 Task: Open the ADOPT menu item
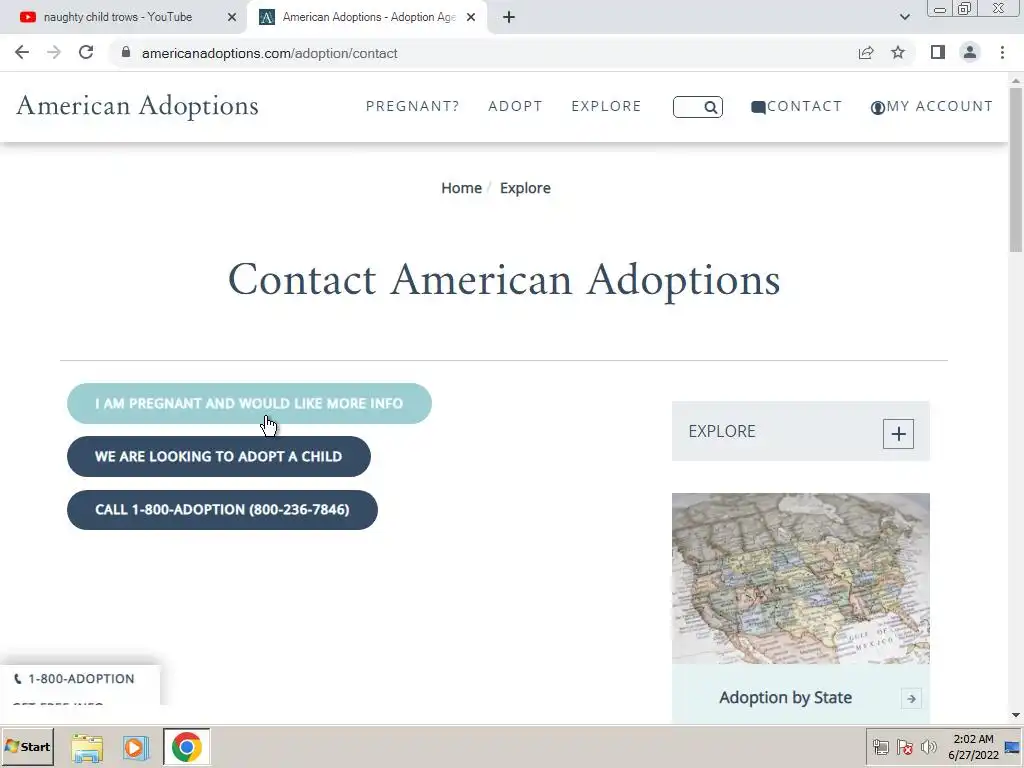[x=515, y=106]
